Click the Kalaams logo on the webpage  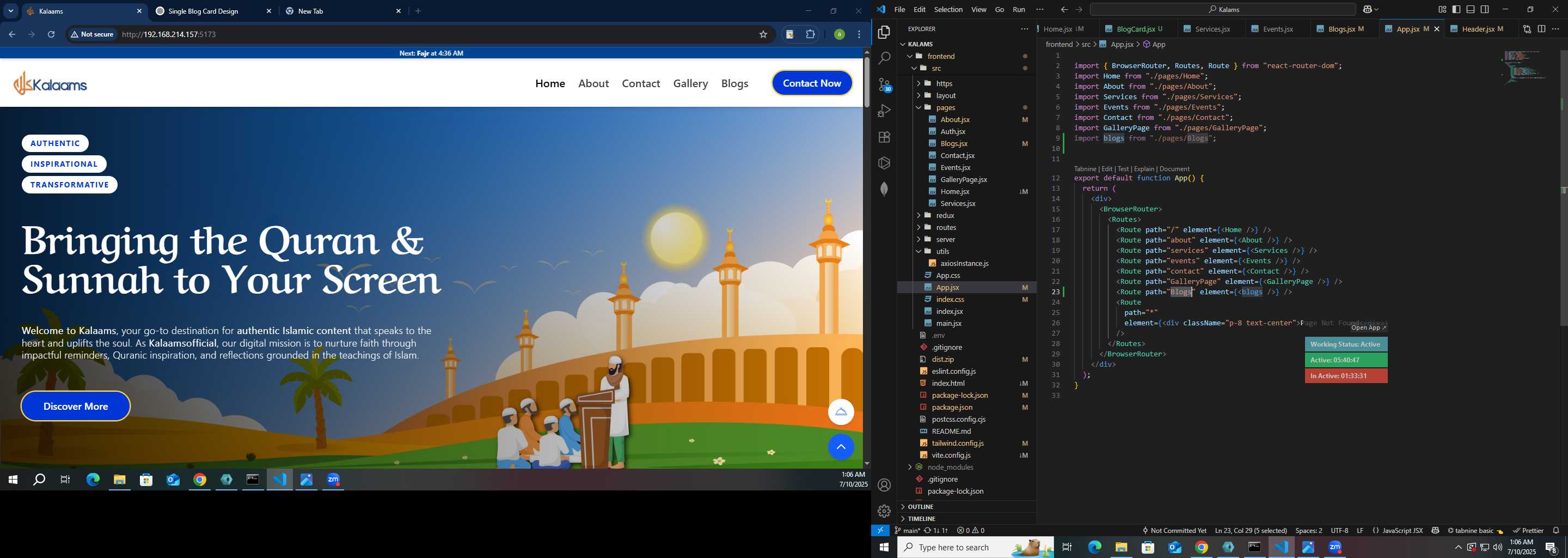pyautogui.click(x=51, y=83)
